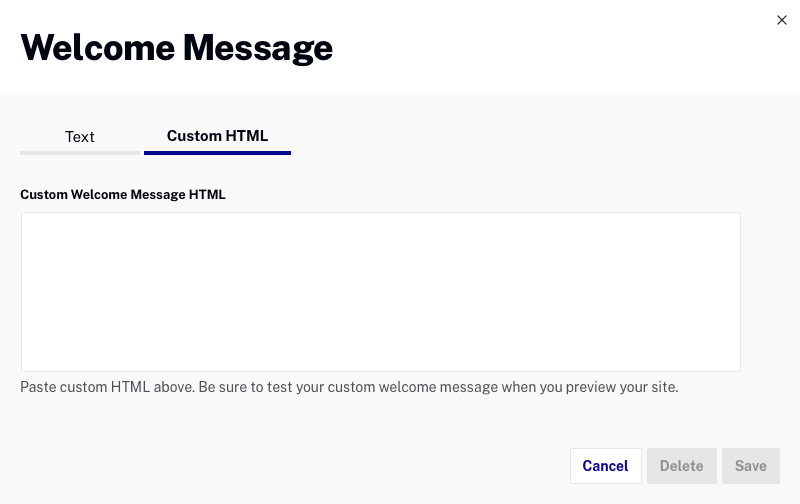Viewport: 800px width, 504px height.
Task: Hit the greyed-out Save button
Action: [x=751, y=466]
